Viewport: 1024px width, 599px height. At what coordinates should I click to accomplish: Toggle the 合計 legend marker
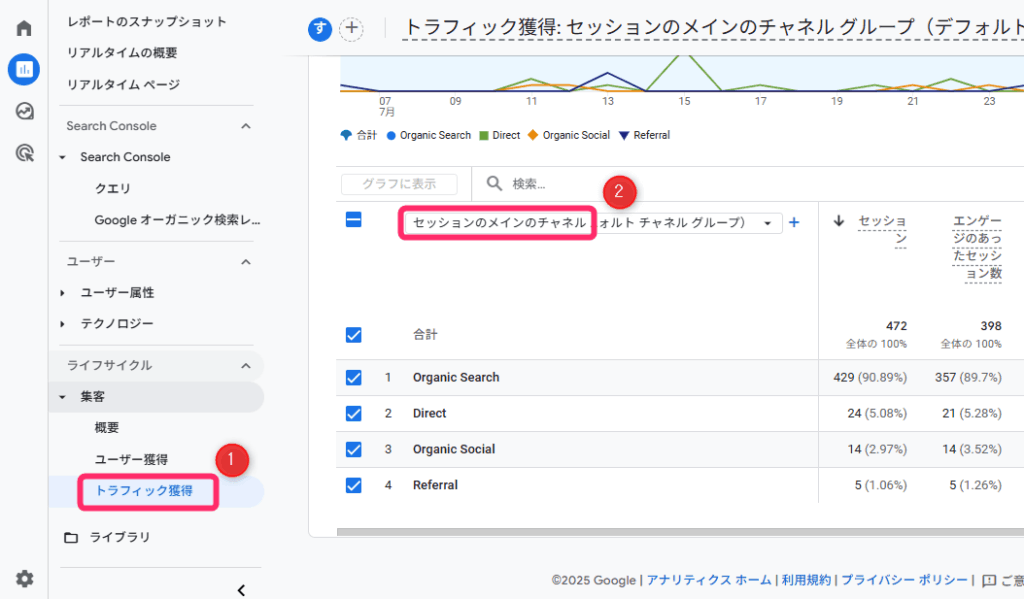[x=346, y=135]
